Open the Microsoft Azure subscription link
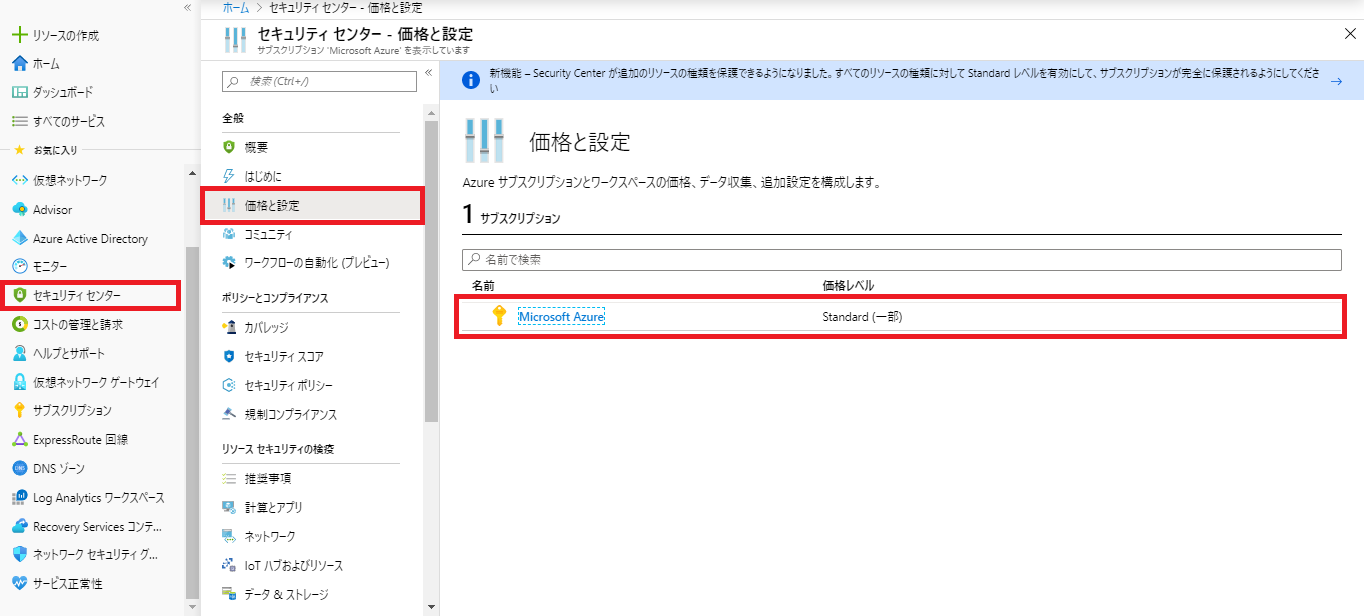The width and height of the screenshot is (1364, 616). coord(561,314)
